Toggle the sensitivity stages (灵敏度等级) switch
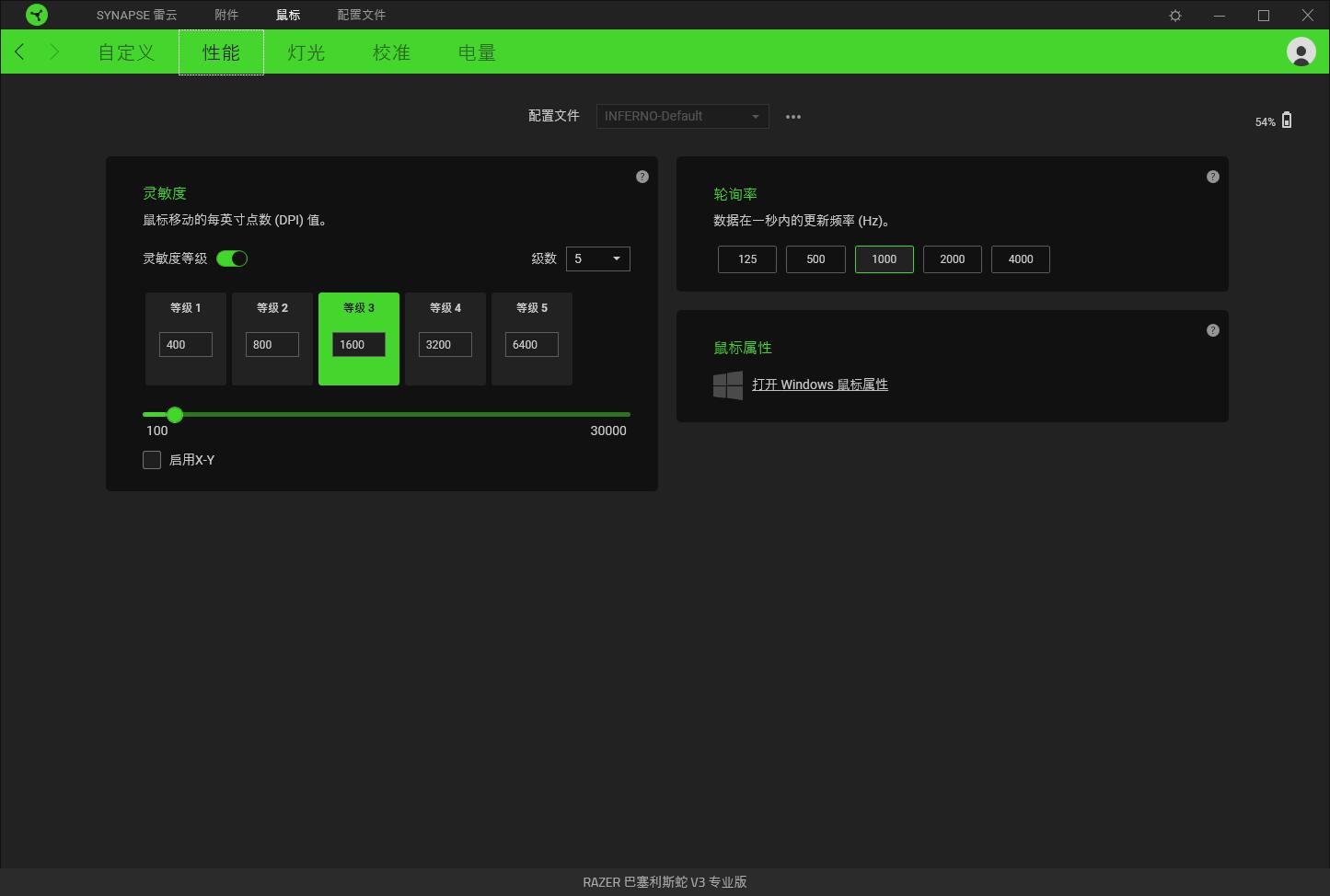1330x896 pixels. pyautogui.click(x=232, y=258)
